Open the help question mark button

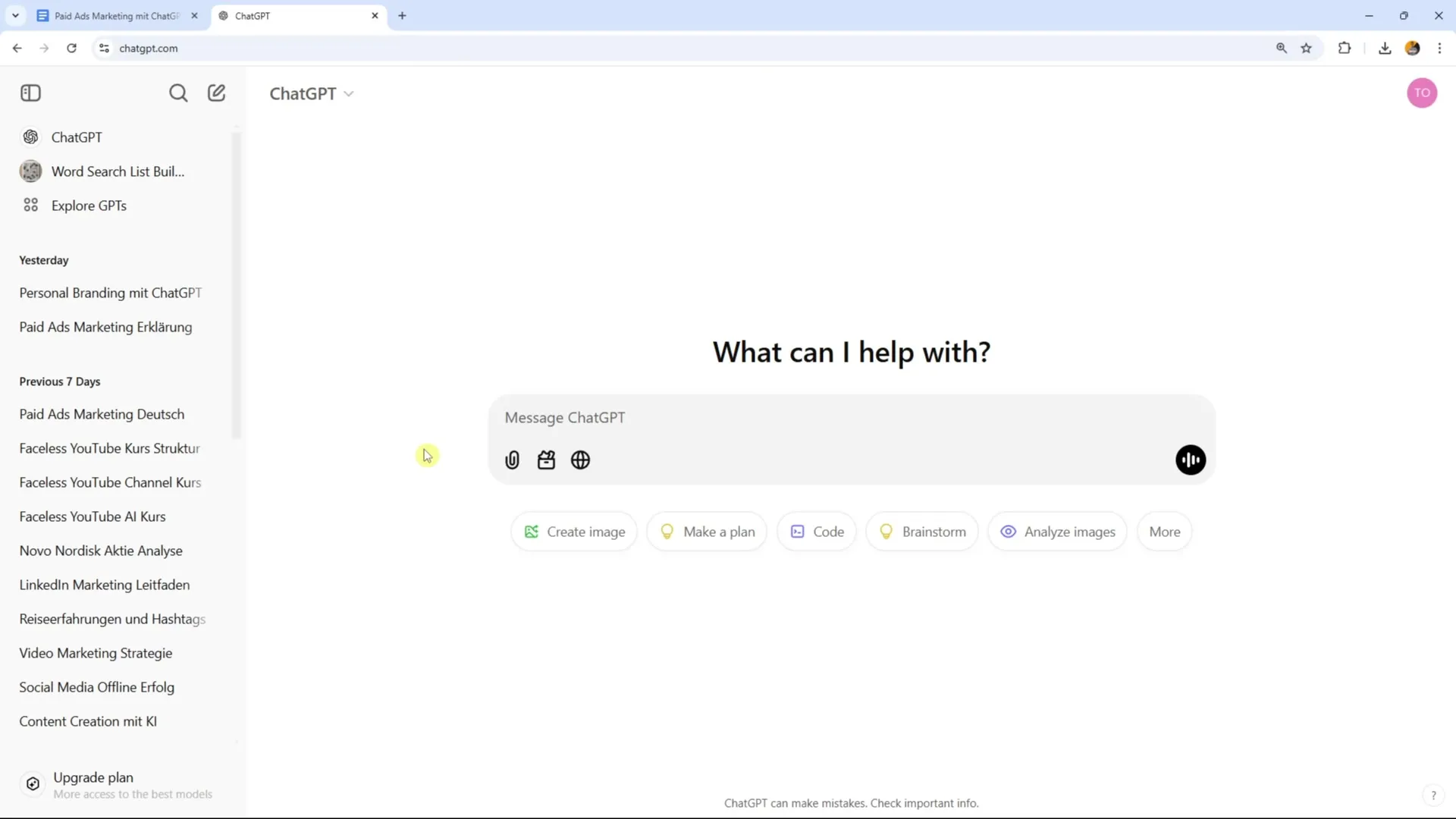(1433, 795)
